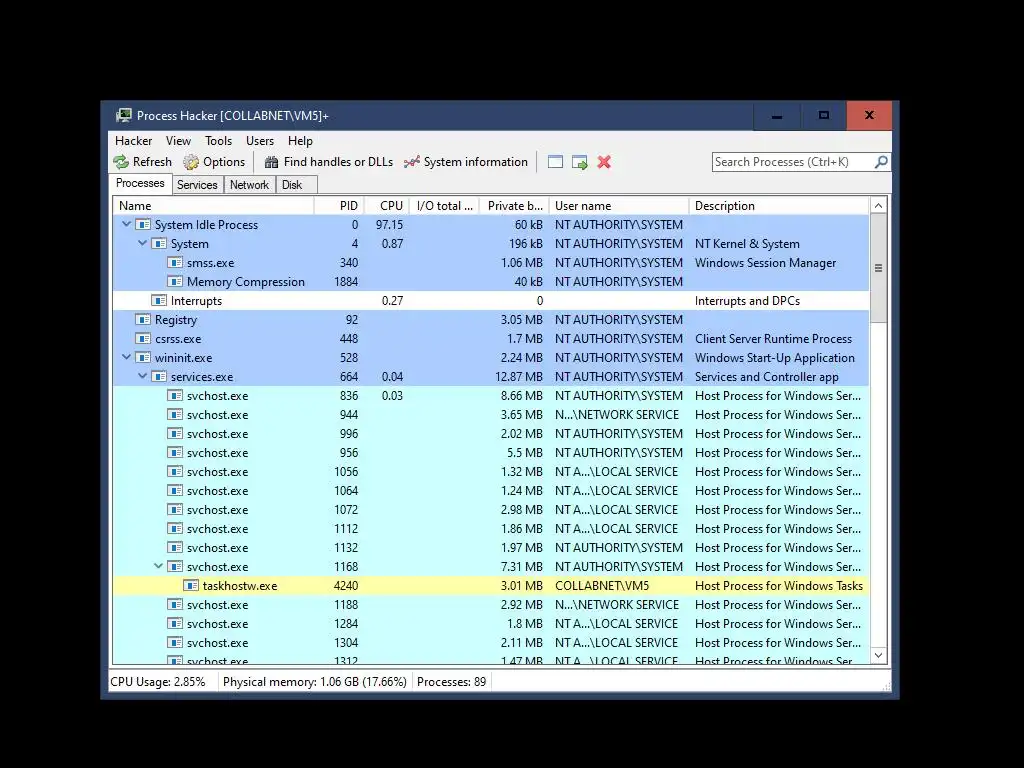Viewport: 1024px width, 768px height.
Task: Sort by the Description column header
Action: coord(780,206)
